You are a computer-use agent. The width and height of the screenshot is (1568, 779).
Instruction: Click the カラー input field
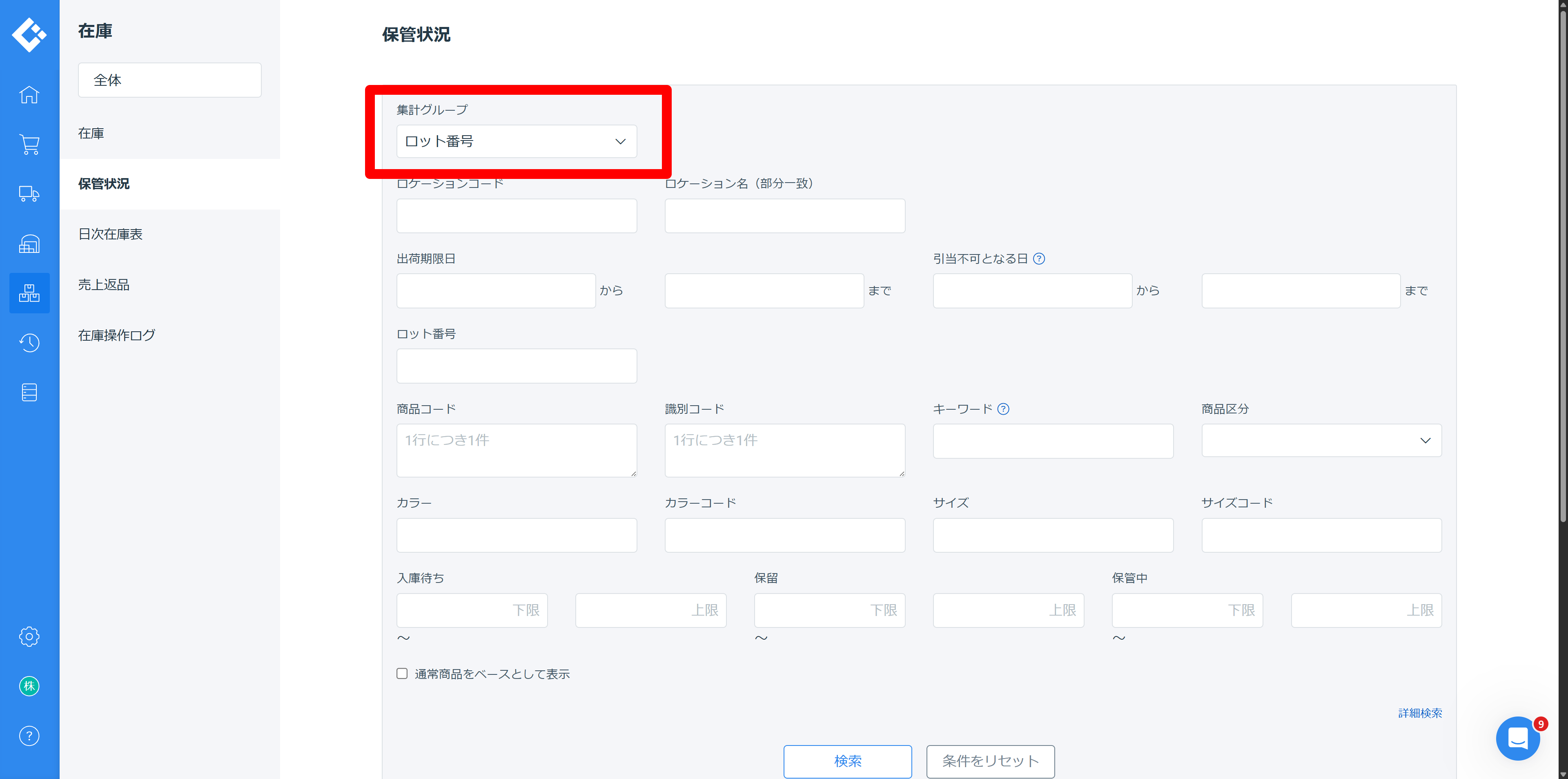click(516, 536)
